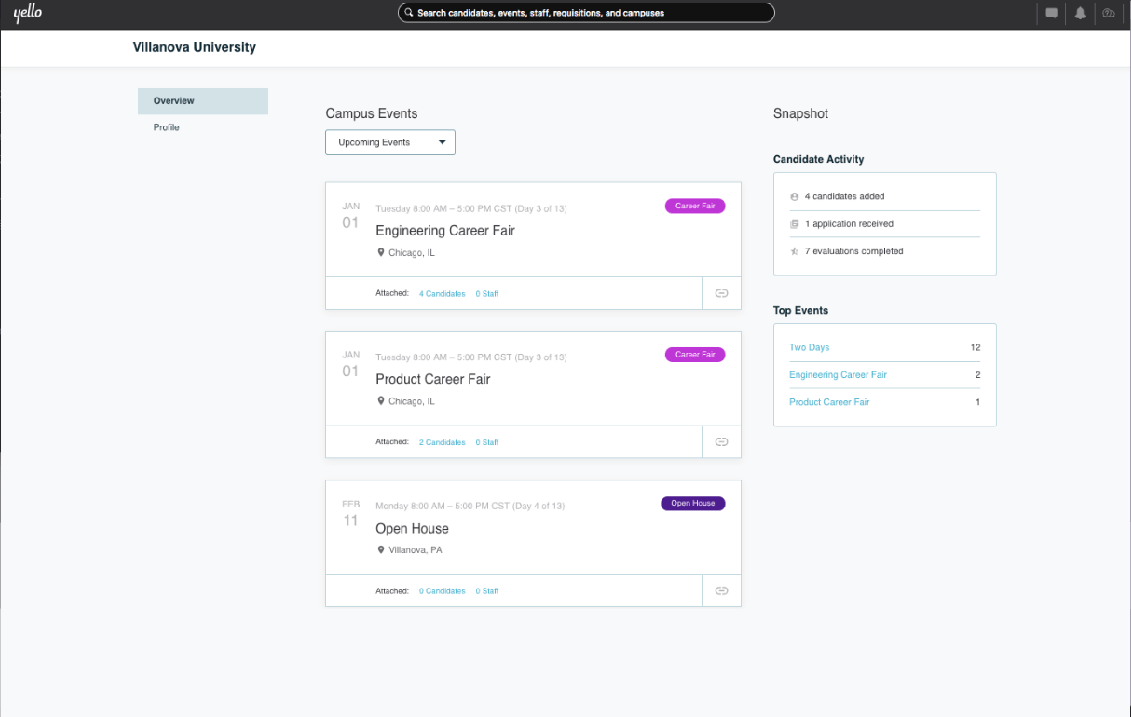Open the messages icon in top bar

pos(1051,13)
